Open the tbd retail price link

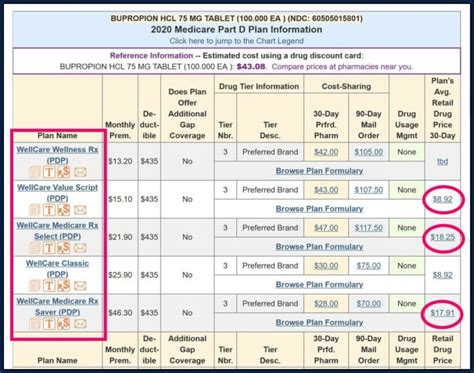click(442, 161)
